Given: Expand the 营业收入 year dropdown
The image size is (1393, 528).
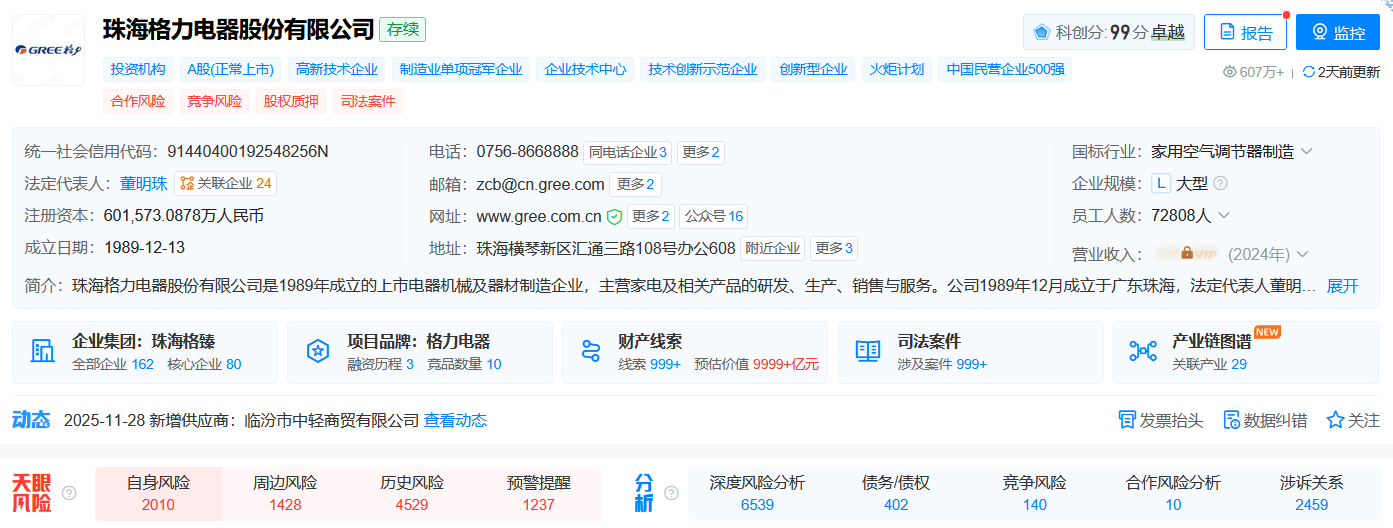Looking at the screenshot, I should [1302, 254].
